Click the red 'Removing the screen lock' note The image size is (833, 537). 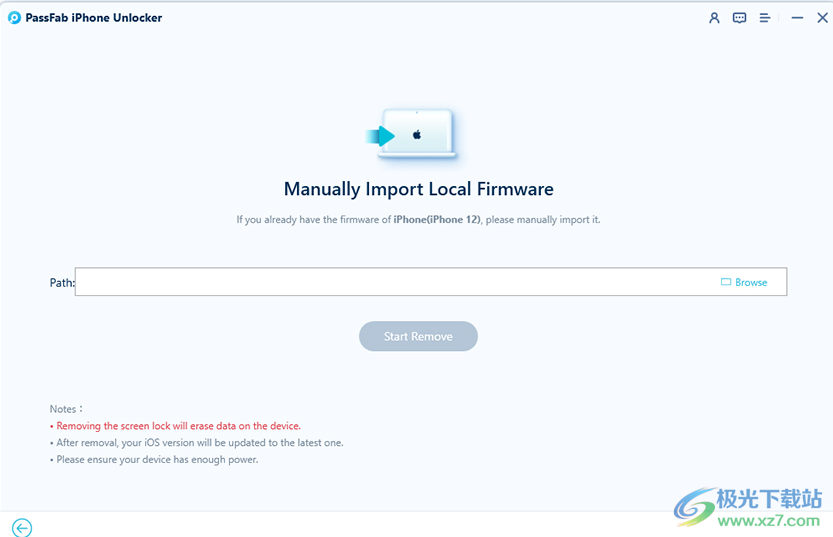coord(178,426)
